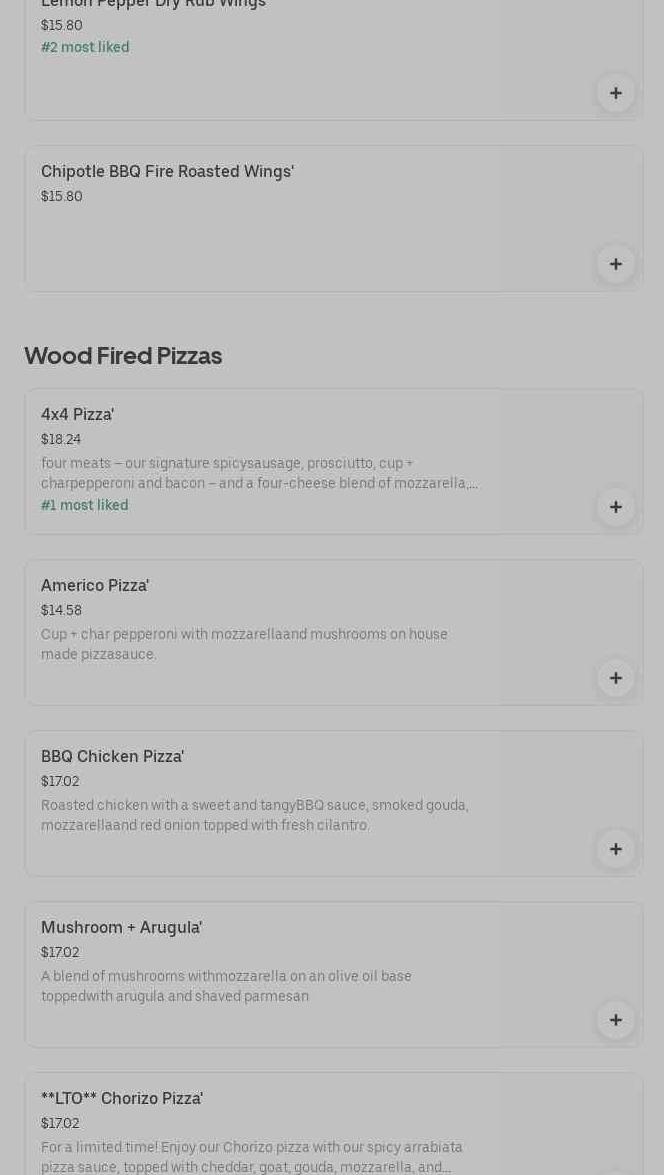Add Lemon Pepper Dry Rub Wings to cart

(615, 93)
